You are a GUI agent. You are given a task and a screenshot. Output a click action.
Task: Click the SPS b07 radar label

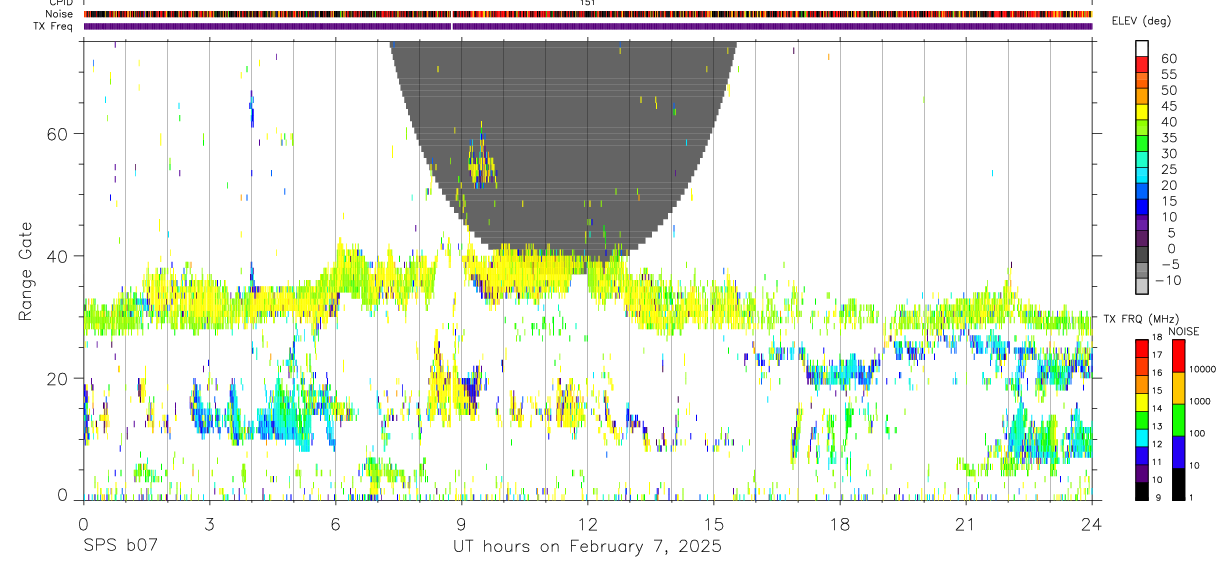click(120, 547)
